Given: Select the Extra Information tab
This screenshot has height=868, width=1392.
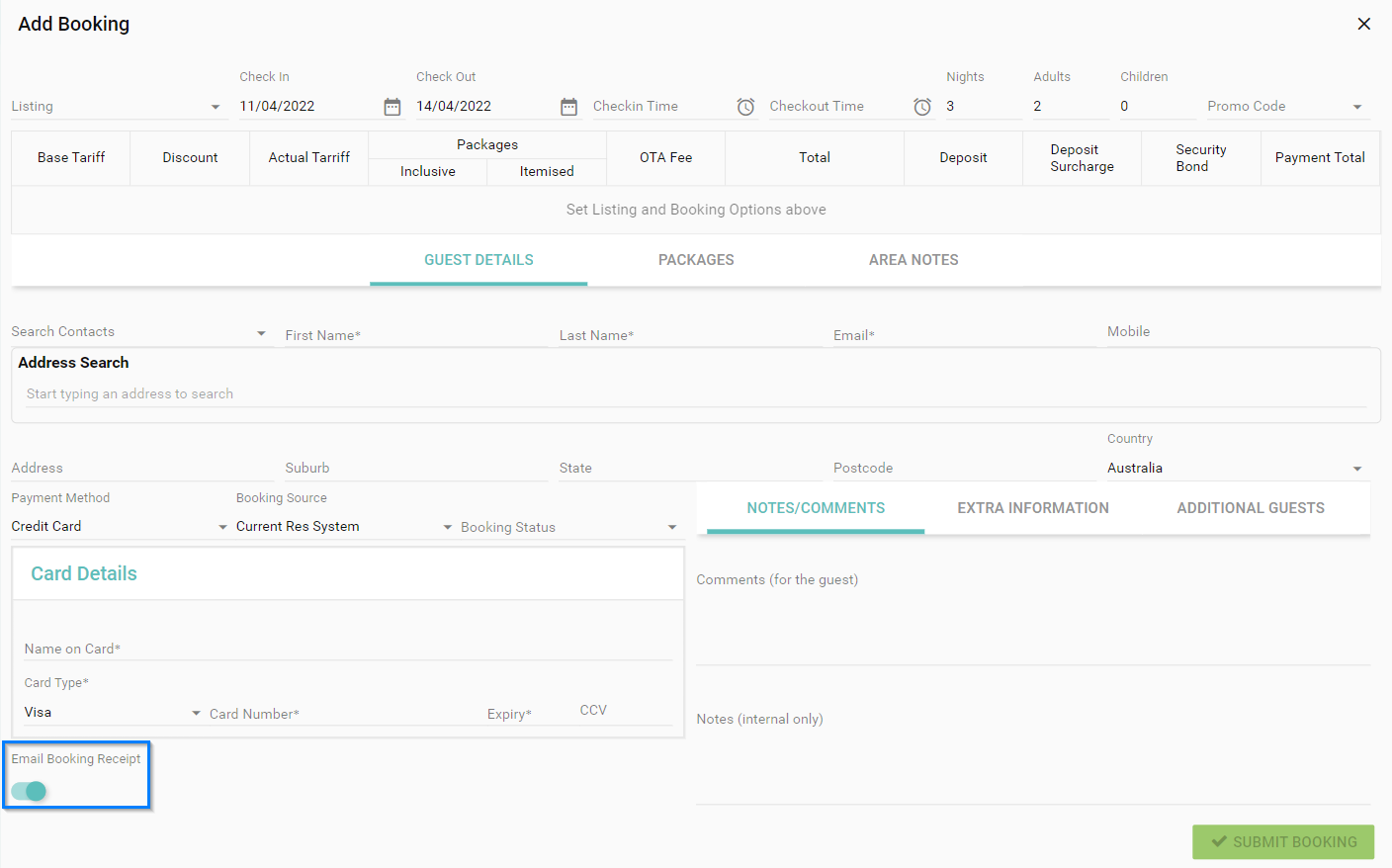Looking at the screenshot, I should pos(1032,507).
